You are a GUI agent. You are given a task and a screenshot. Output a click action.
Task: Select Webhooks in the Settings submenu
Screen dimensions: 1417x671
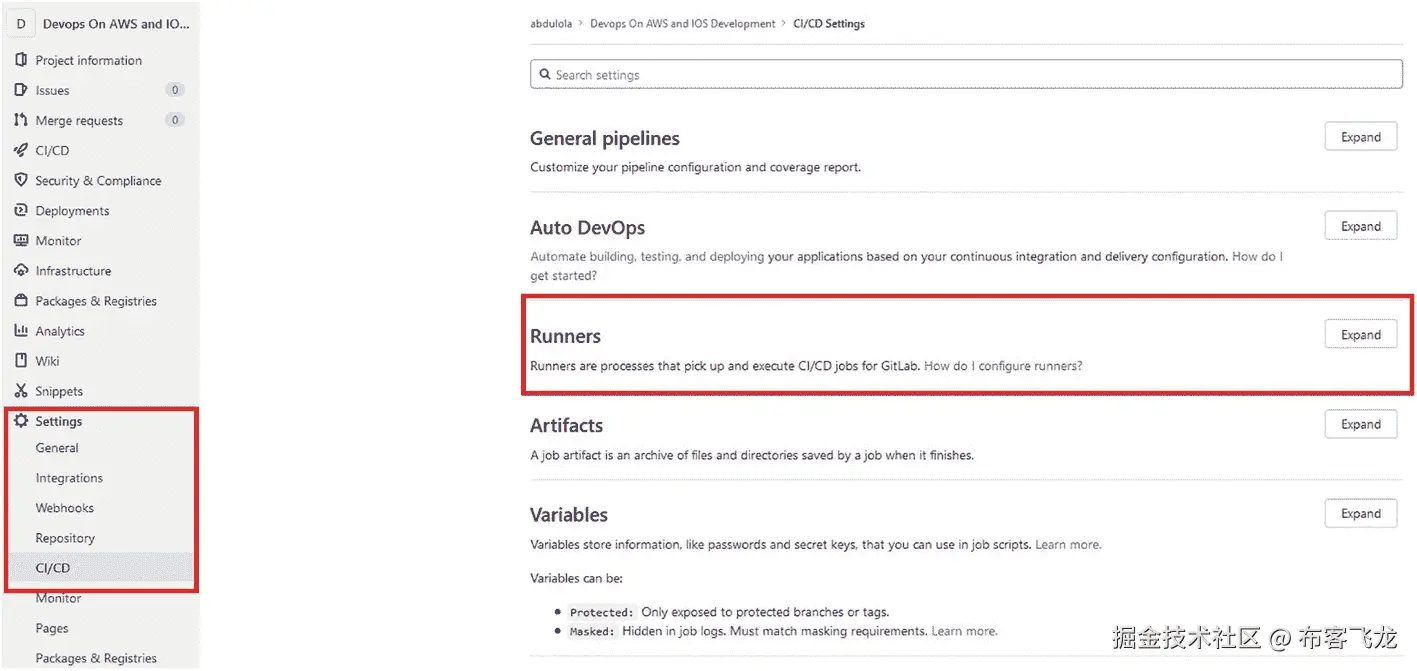click(x=64, y=508)
